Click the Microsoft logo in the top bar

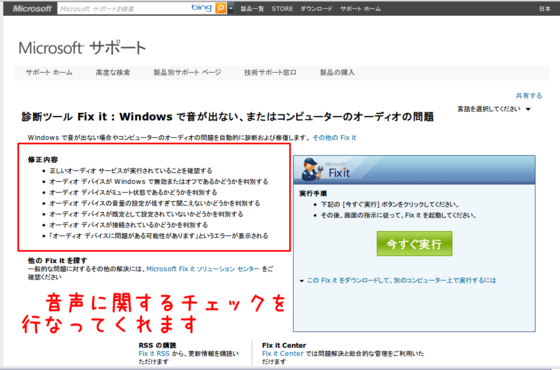click(x=32, y=9)
